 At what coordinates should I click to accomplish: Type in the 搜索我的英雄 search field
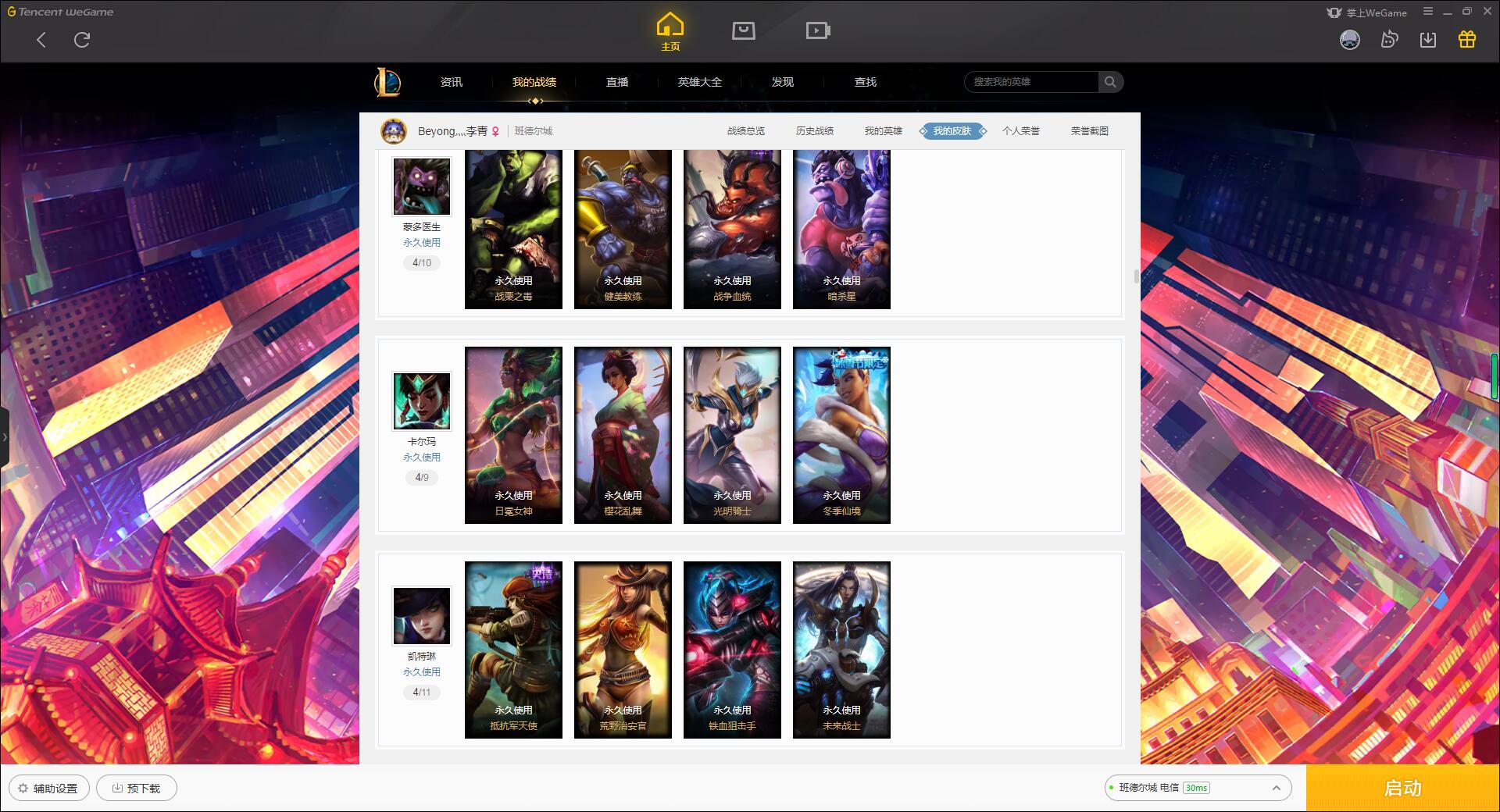point(1032,82)
